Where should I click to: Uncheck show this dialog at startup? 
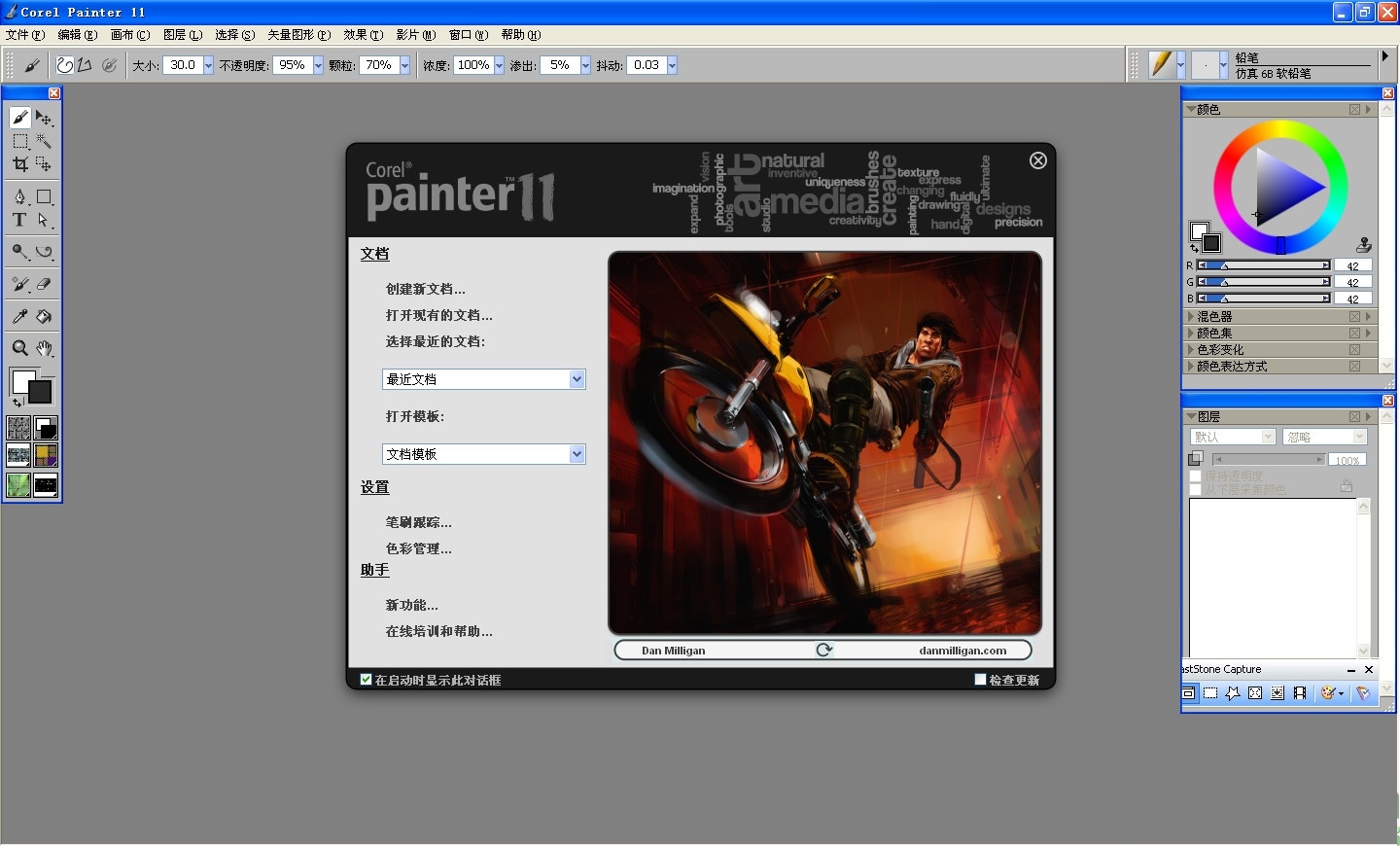point(366,680)
